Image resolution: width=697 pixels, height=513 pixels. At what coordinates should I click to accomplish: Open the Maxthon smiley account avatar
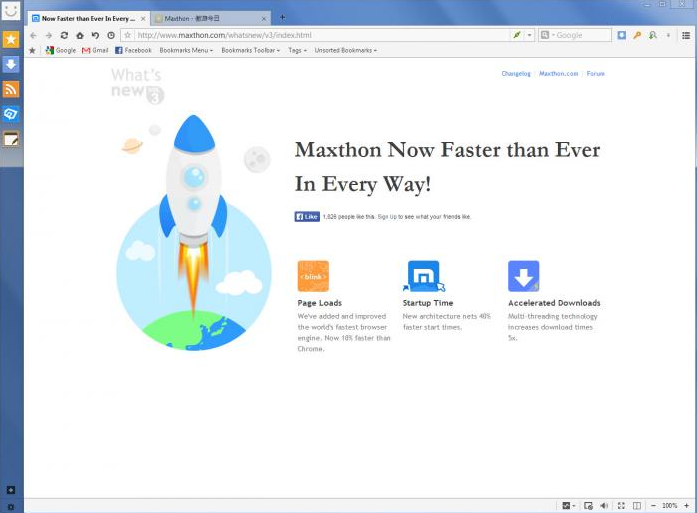click(x=11, y=10)
